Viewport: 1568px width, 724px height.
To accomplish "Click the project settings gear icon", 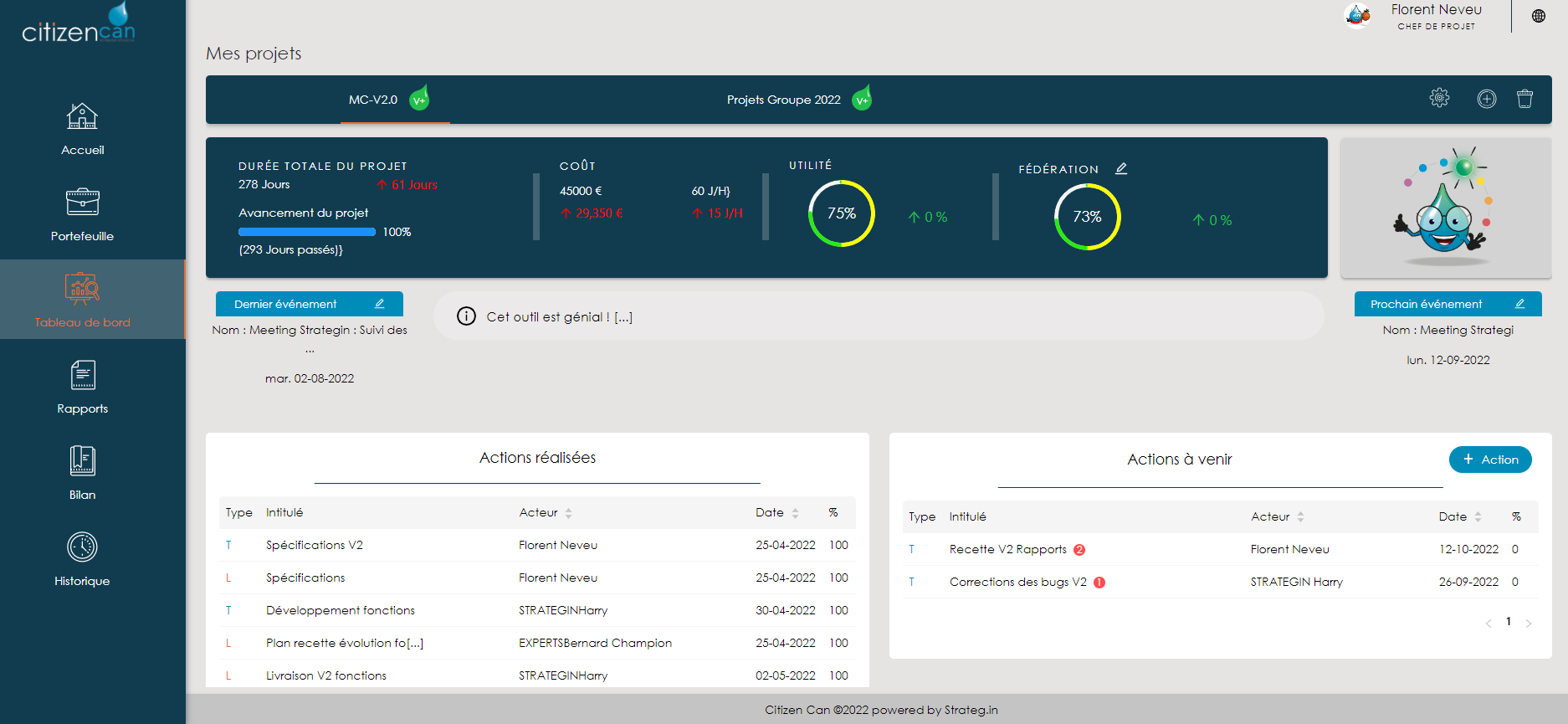I will click(x=1439, y=99).
